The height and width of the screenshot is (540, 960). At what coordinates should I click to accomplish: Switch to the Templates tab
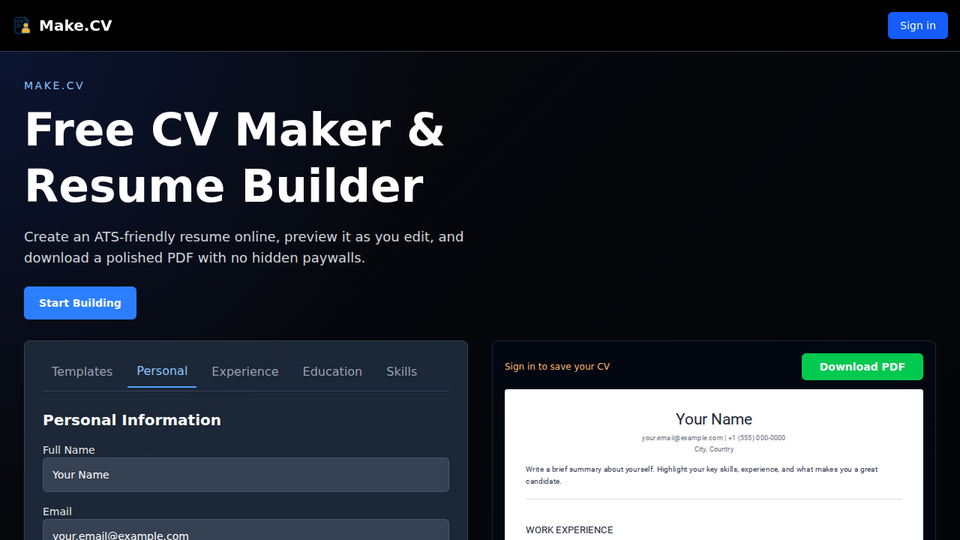(82, 372)
